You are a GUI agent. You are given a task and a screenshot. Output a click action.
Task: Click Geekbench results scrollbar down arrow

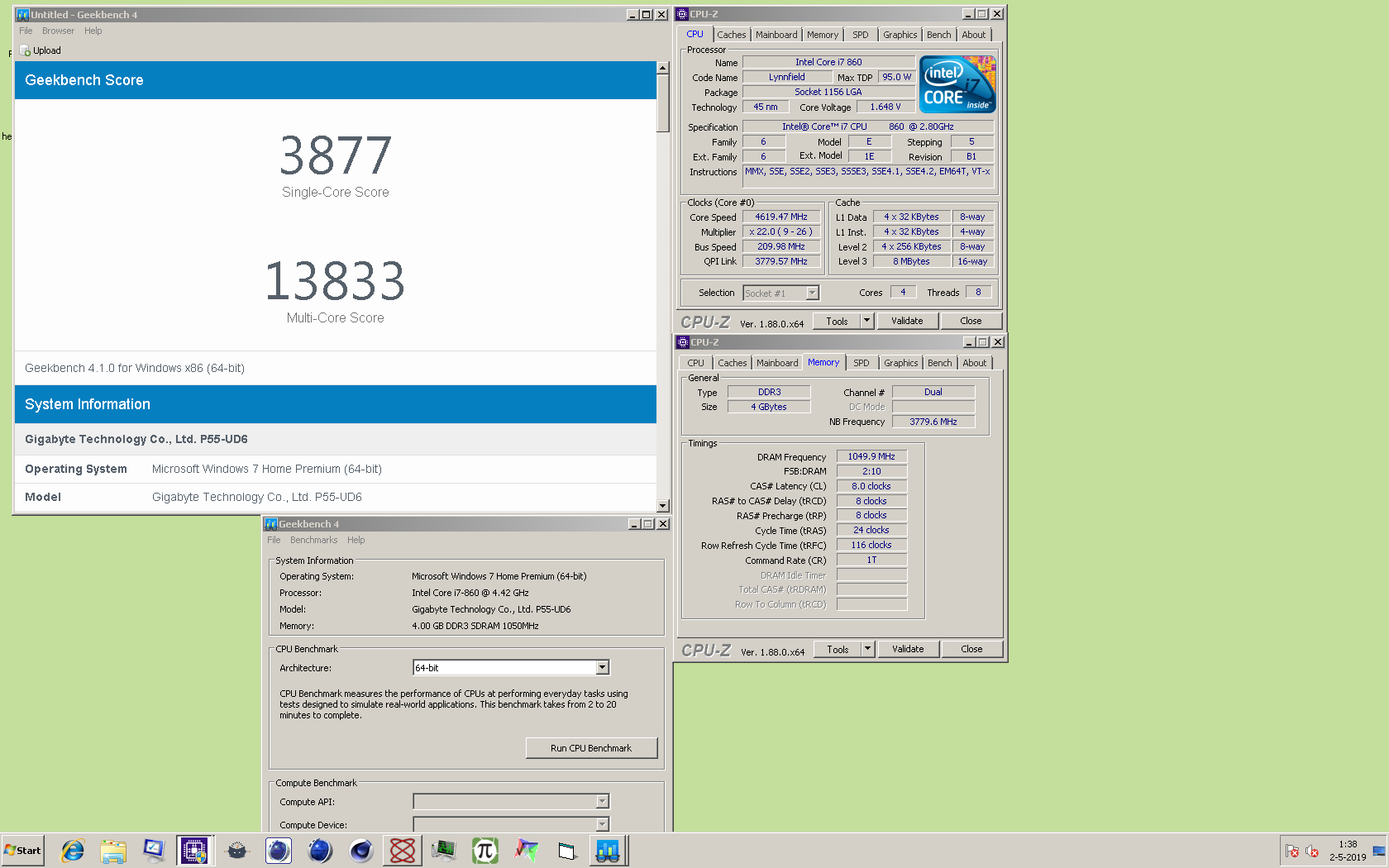(x=662, y=505)
